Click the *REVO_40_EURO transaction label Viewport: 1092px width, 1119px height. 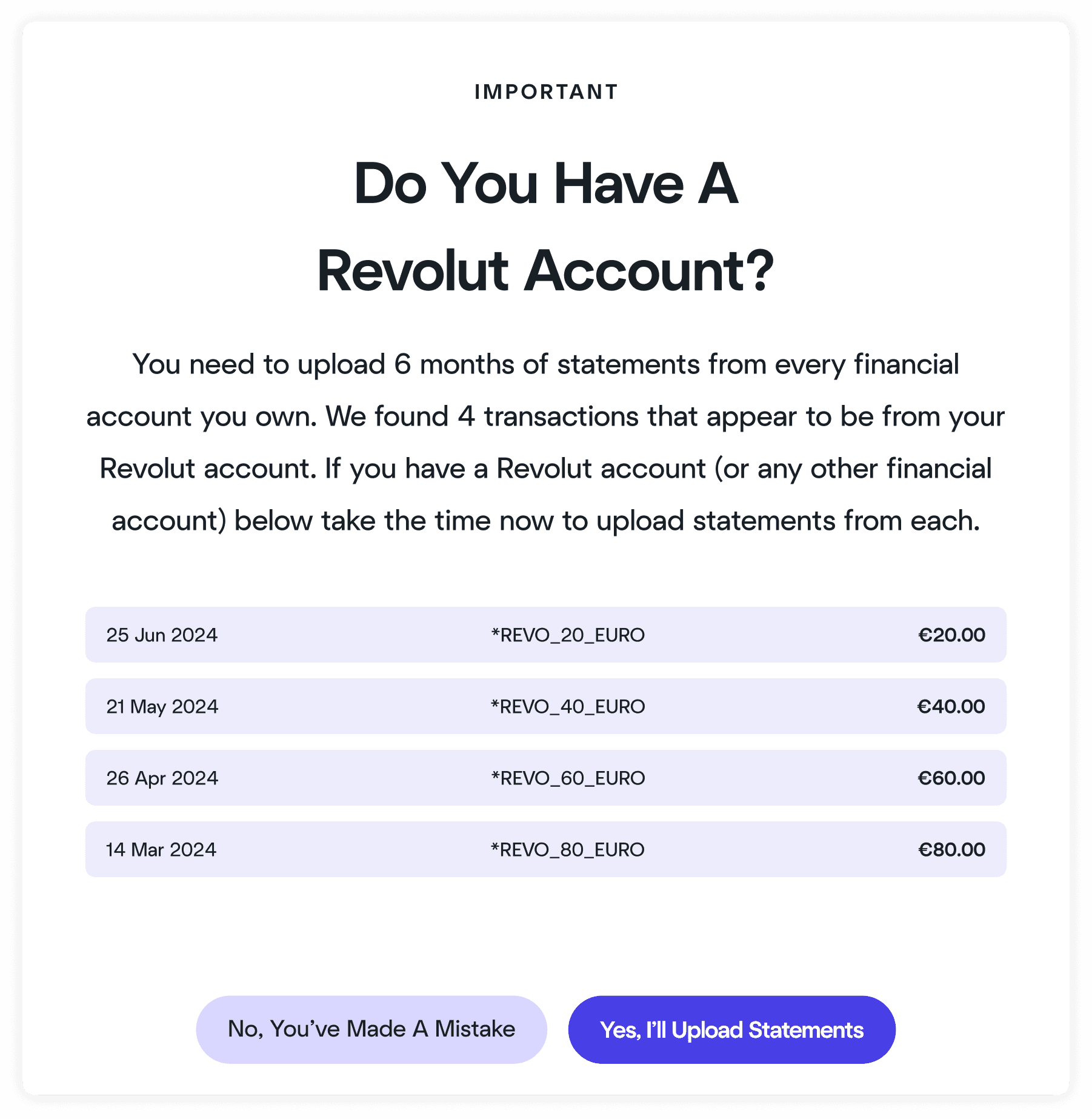click(x=568, y=707)
